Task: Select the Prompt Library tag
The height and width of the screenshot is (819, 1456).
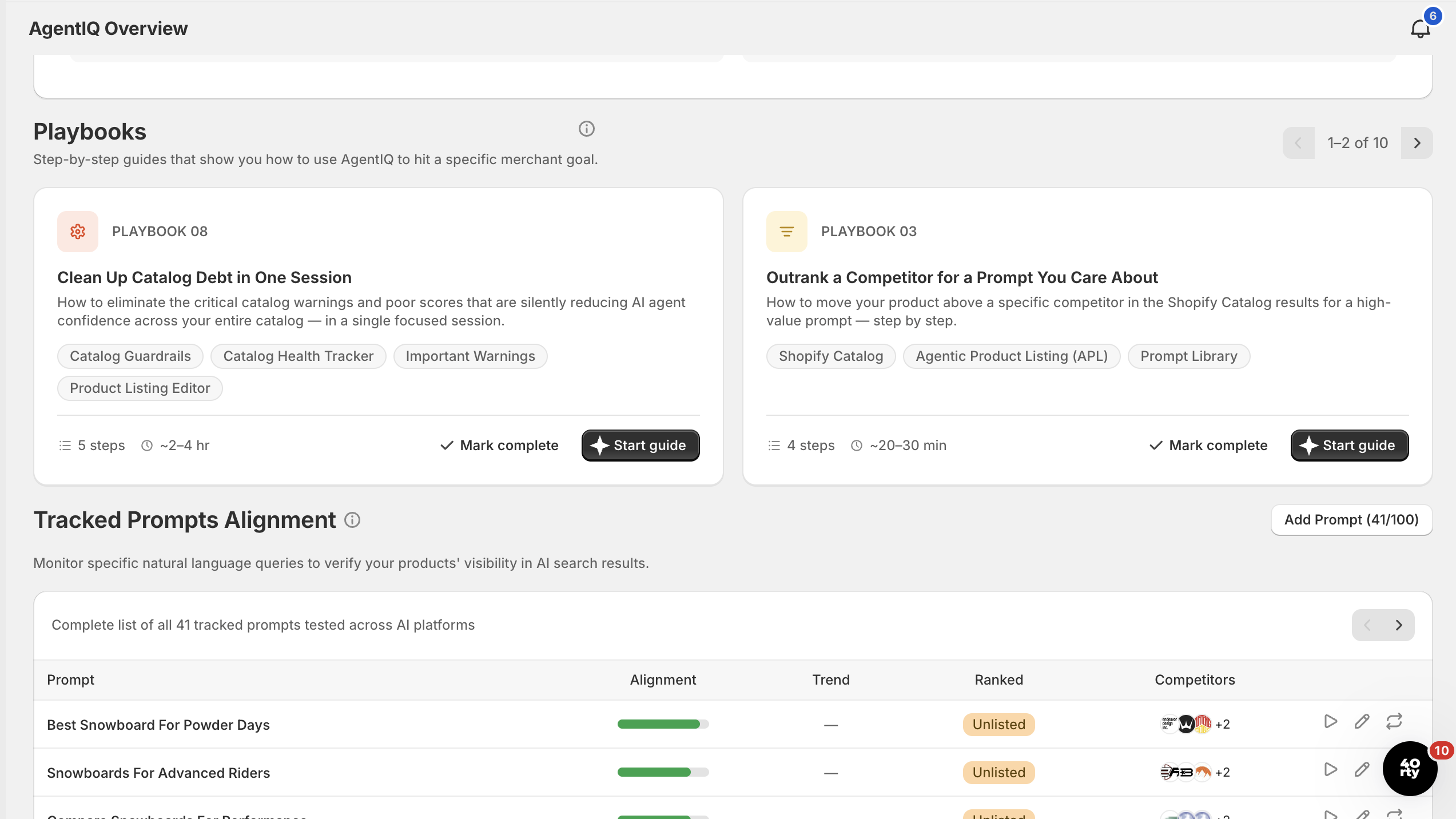Action: (x=1189, y=356)
